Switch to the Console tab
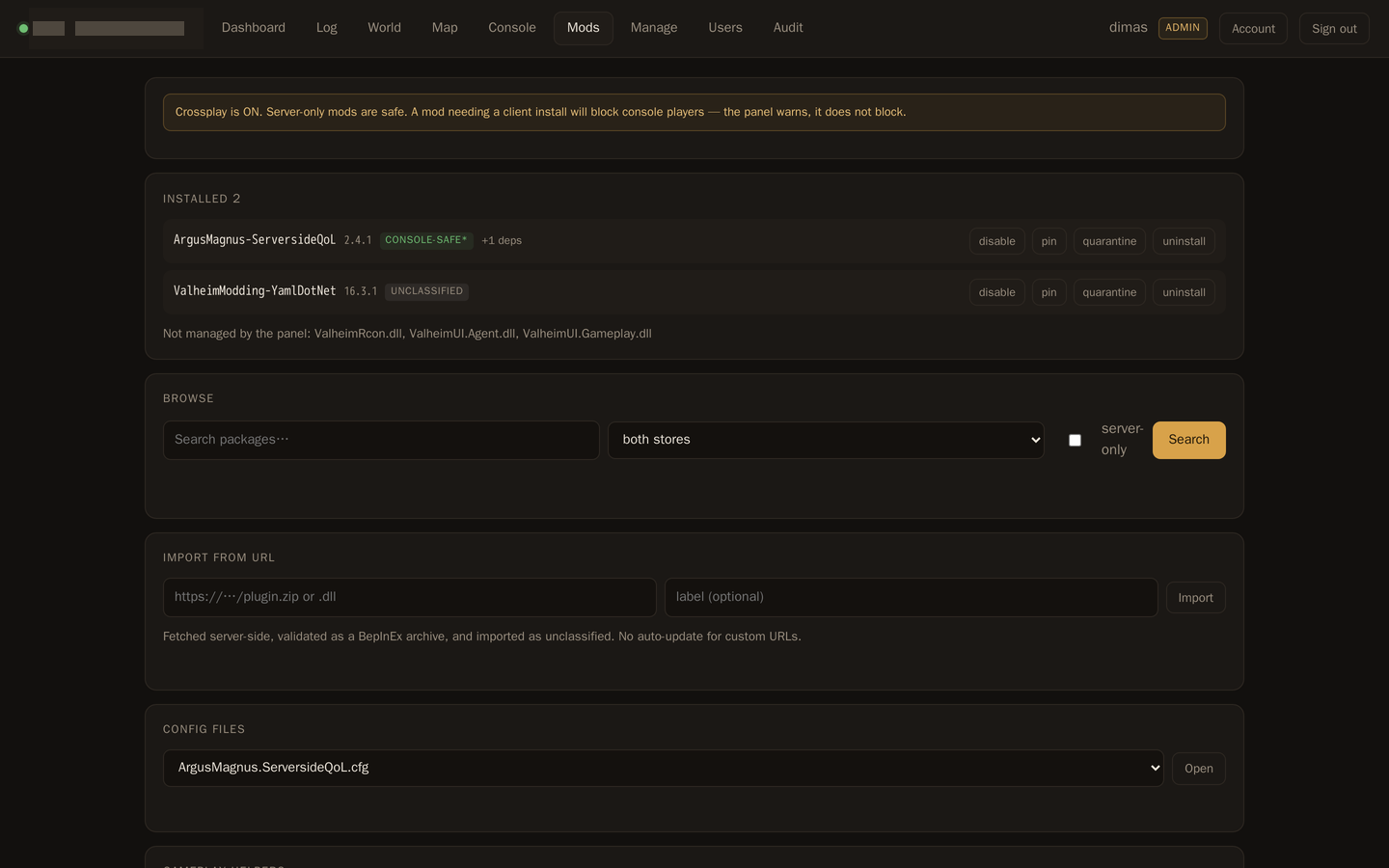The width and height of the screenshot is (1389, 868). click(x=512, y=28)
